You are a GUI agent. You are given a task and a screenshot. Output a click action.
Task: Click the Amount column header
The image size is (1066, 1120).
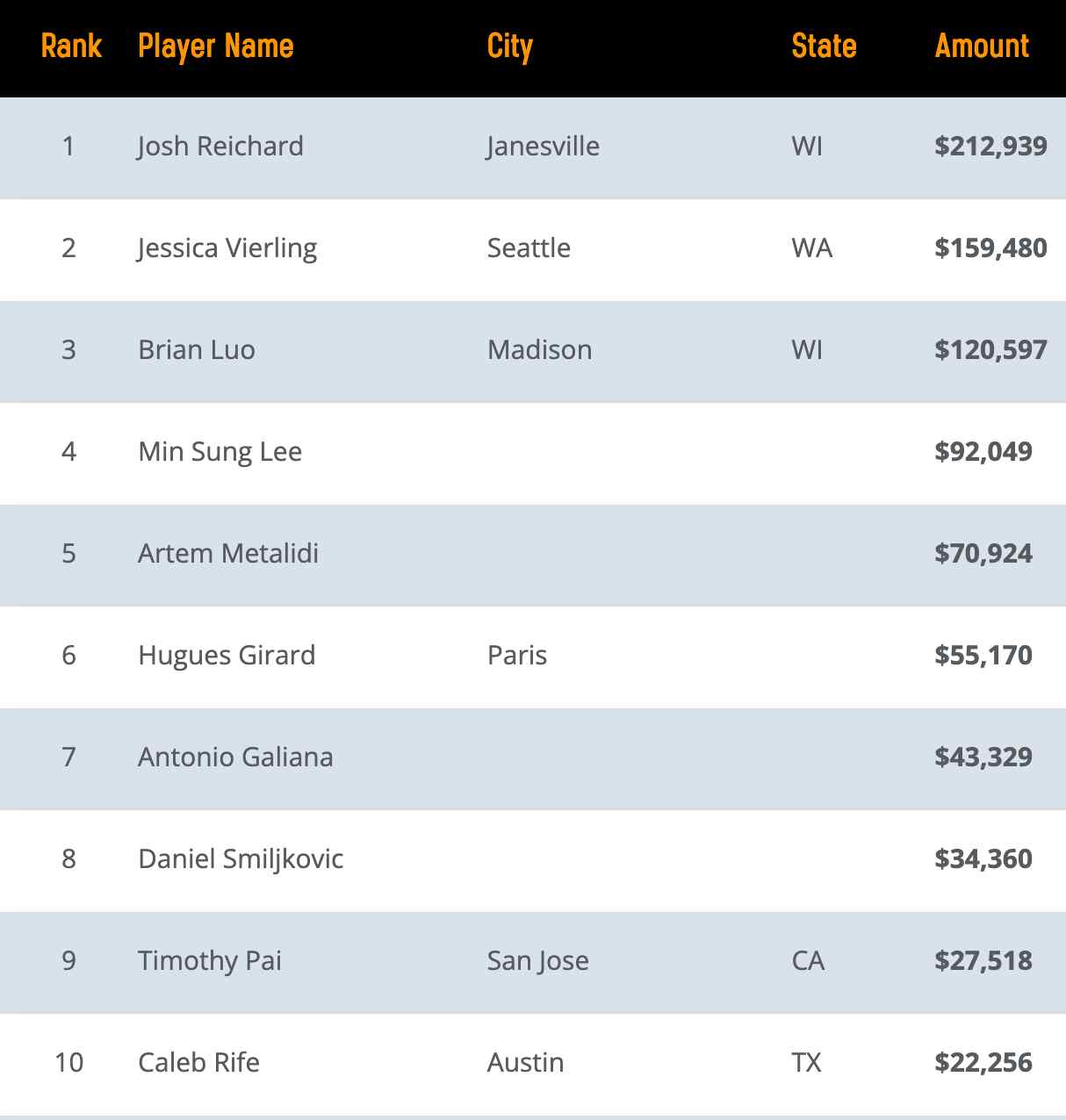[x=981, y=46]
